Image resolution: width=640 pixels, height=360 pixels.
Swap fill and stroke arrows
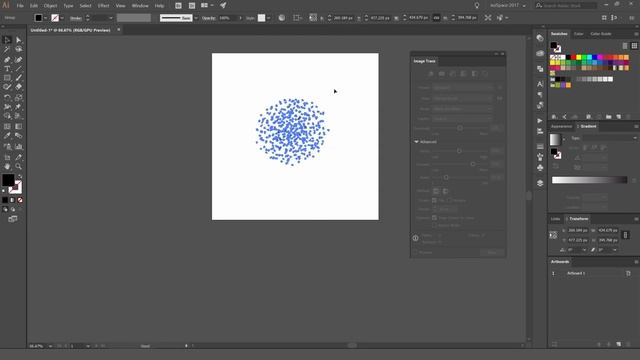tap(19, 176)
